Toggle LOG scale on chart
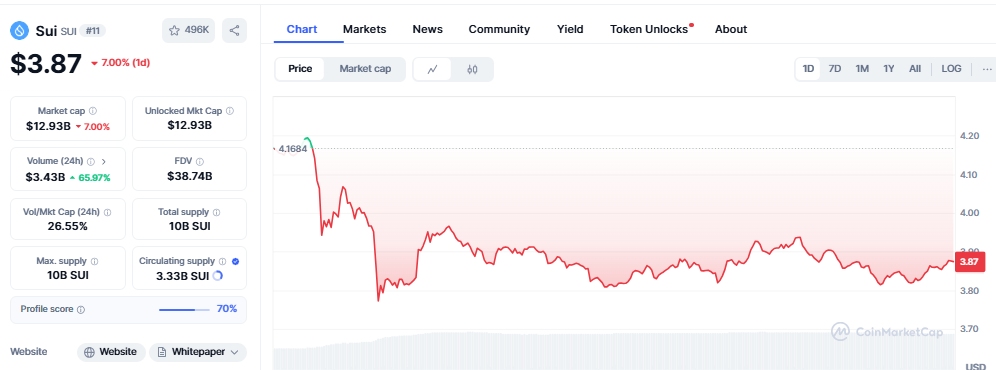 point(951,69)
